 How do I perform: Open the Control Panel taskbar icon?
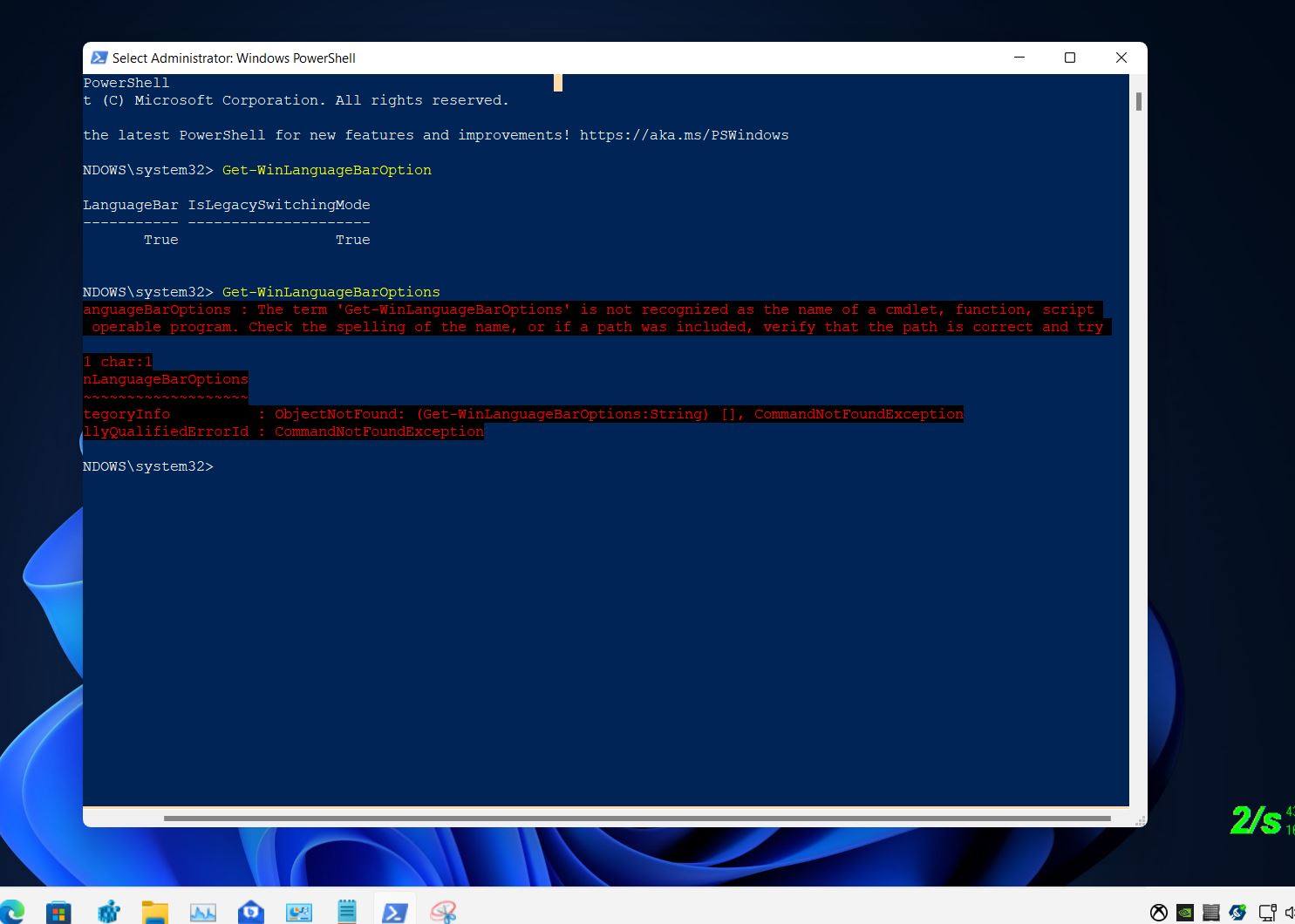click(x=299, y=913)
